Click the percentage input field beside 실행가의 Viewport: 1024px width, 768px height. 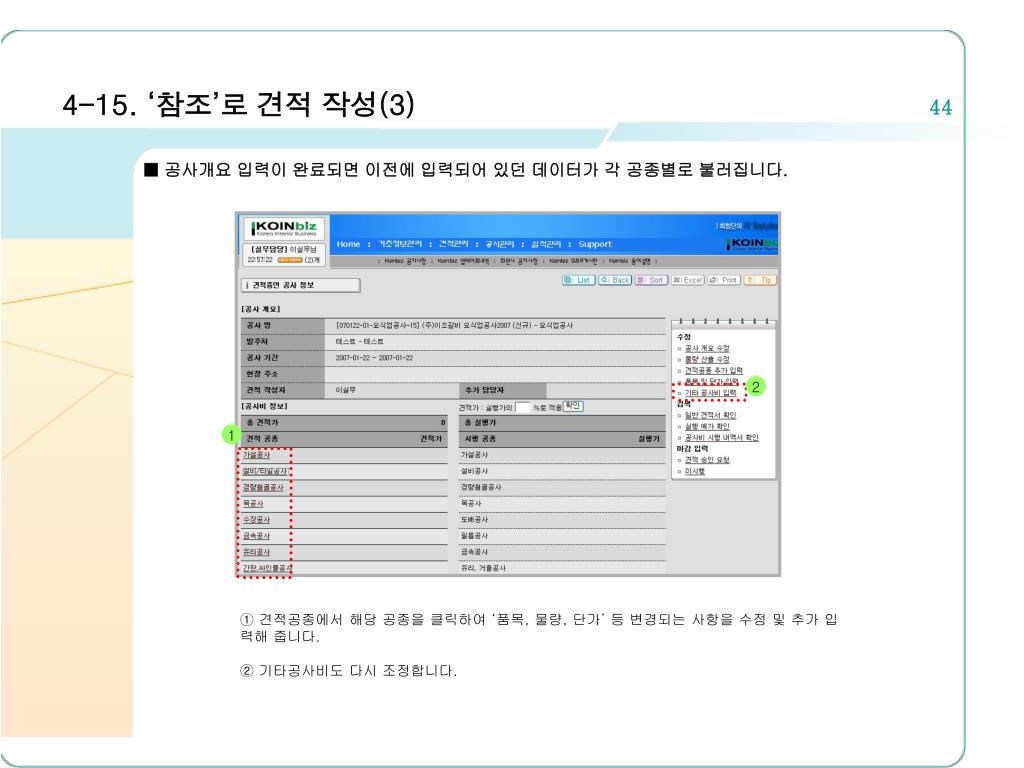[x=522, y=407]
